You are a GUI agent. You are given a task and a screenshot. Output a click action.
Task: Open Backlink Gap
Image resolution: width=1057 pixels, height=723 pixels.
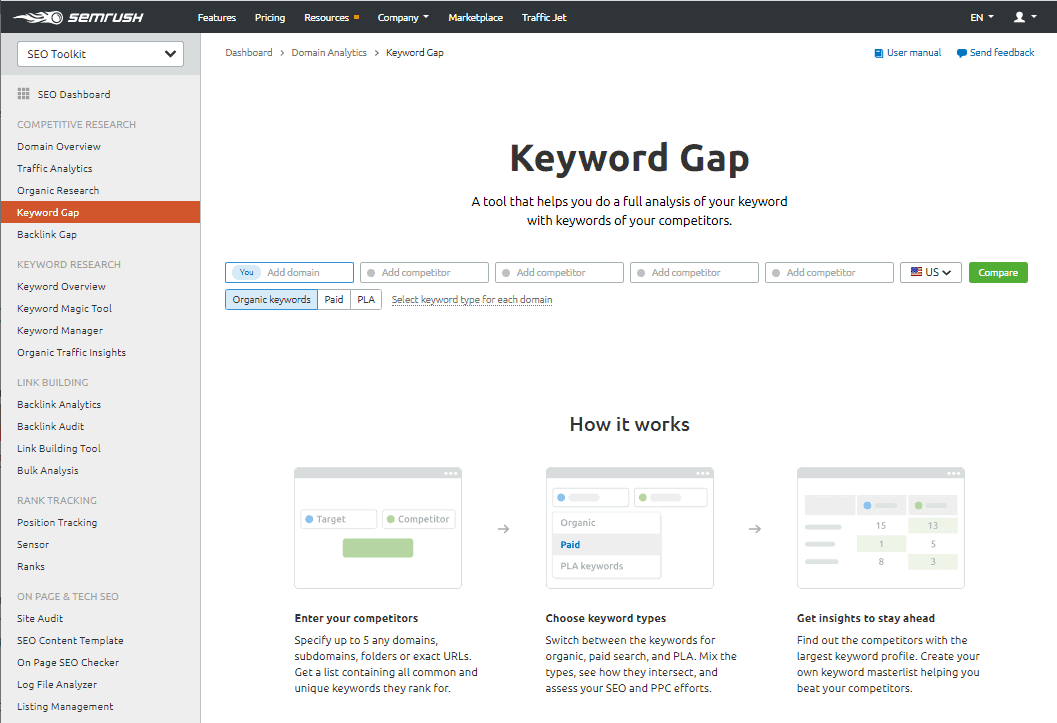pos(47,234)
